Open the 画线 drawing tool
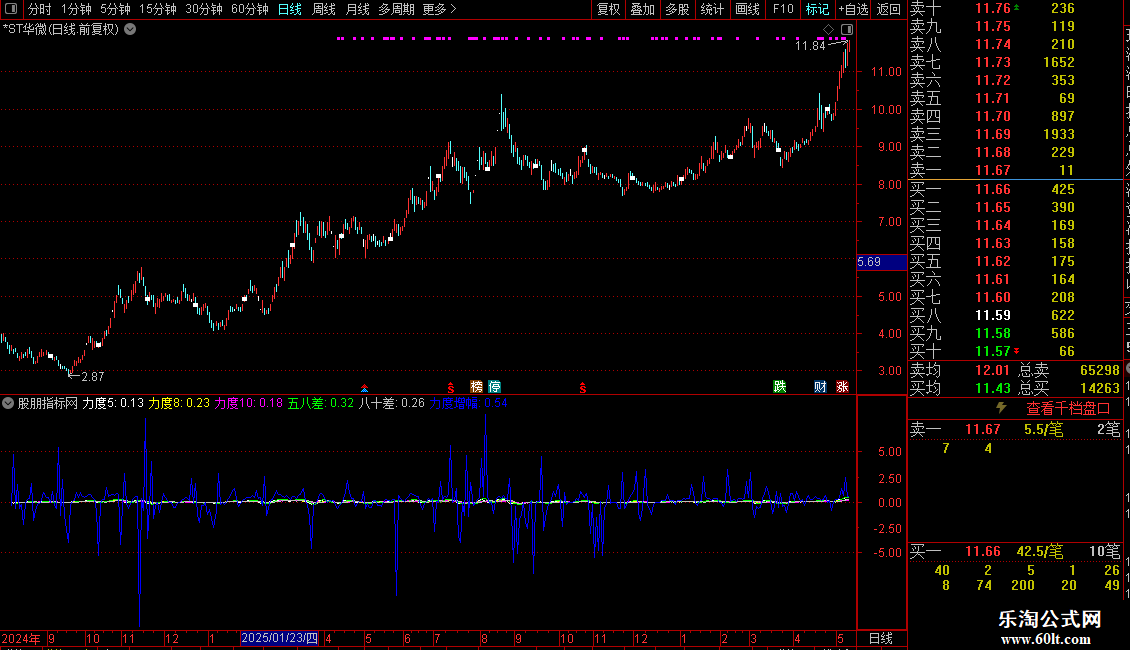This screenshot has height=650, width=1130. 747,9
